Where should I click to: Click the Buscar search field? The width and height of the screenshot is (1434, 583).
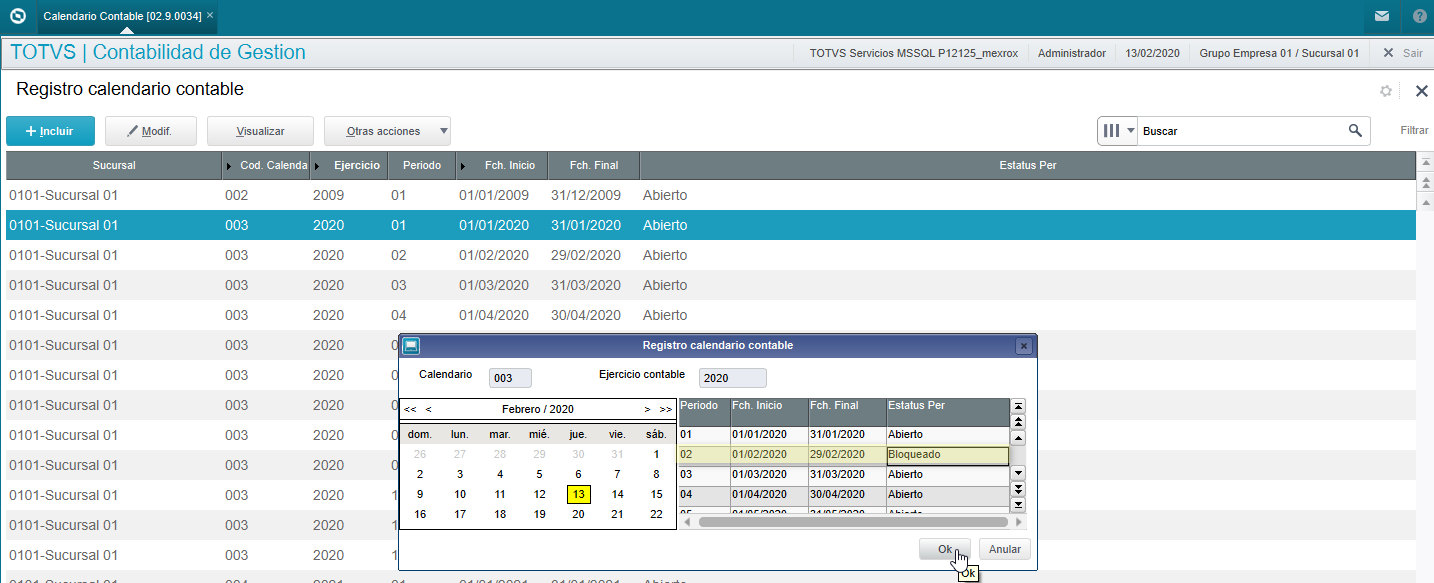pos(1242,130)
